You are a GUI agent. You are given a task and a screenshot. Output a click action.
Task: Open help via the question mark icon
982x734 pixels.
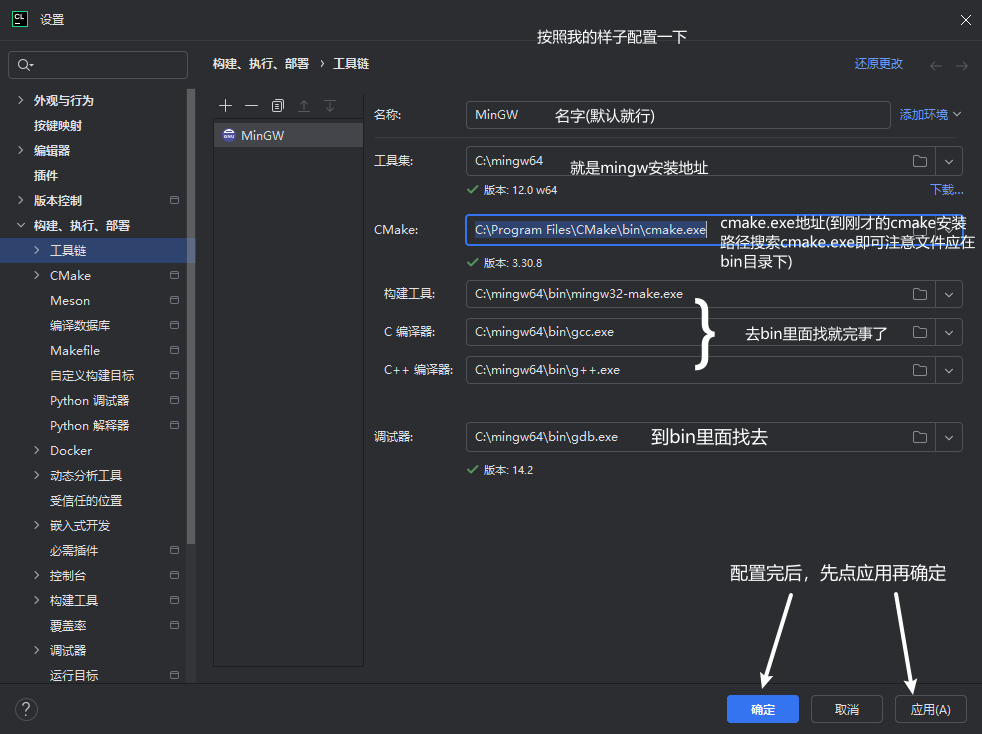[x=26, y=709]
